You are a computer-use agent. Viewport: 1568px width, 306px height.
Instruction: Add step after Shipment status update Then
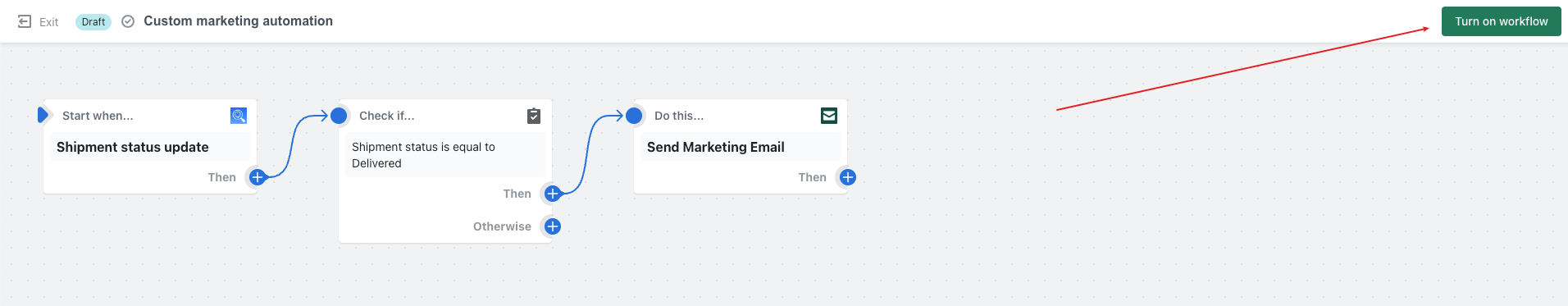(x=257, y=177)
